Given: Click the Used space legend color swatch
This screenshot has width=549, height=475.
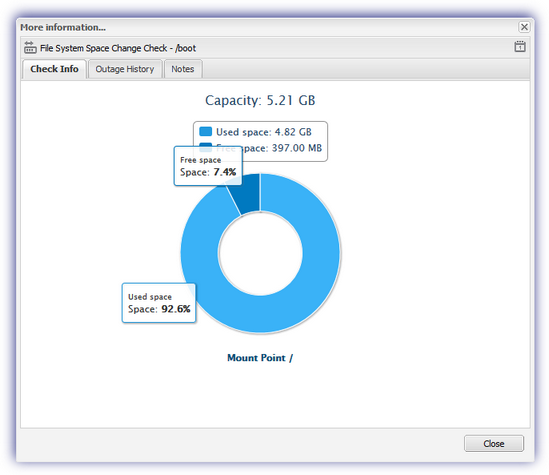Looking at the screenshot, I should [206, 132].
